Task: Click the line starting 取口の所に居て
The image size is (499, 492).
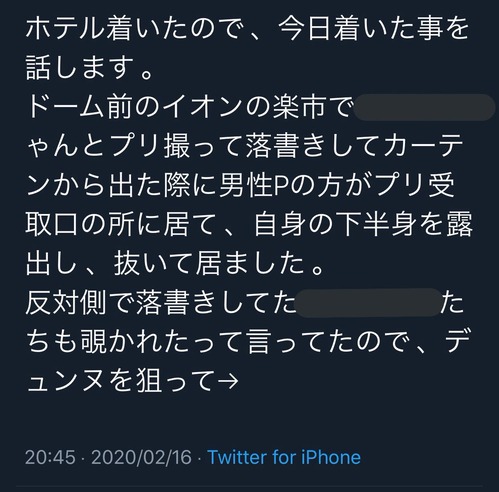Action: pyautogui.click(x=249, y=224)
